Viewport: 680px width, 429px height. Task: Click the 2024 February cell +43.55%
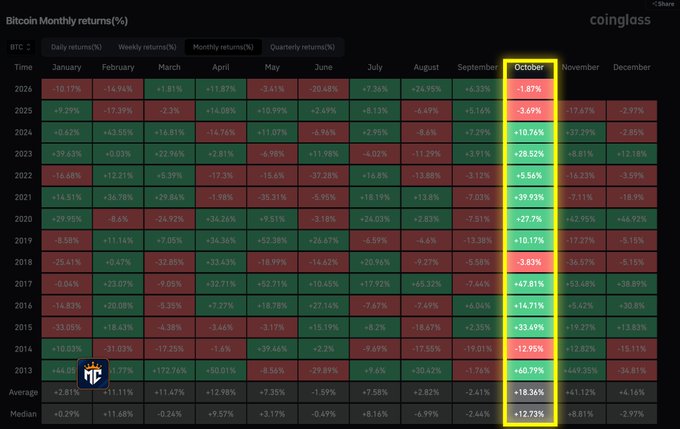tap(118, 132)
